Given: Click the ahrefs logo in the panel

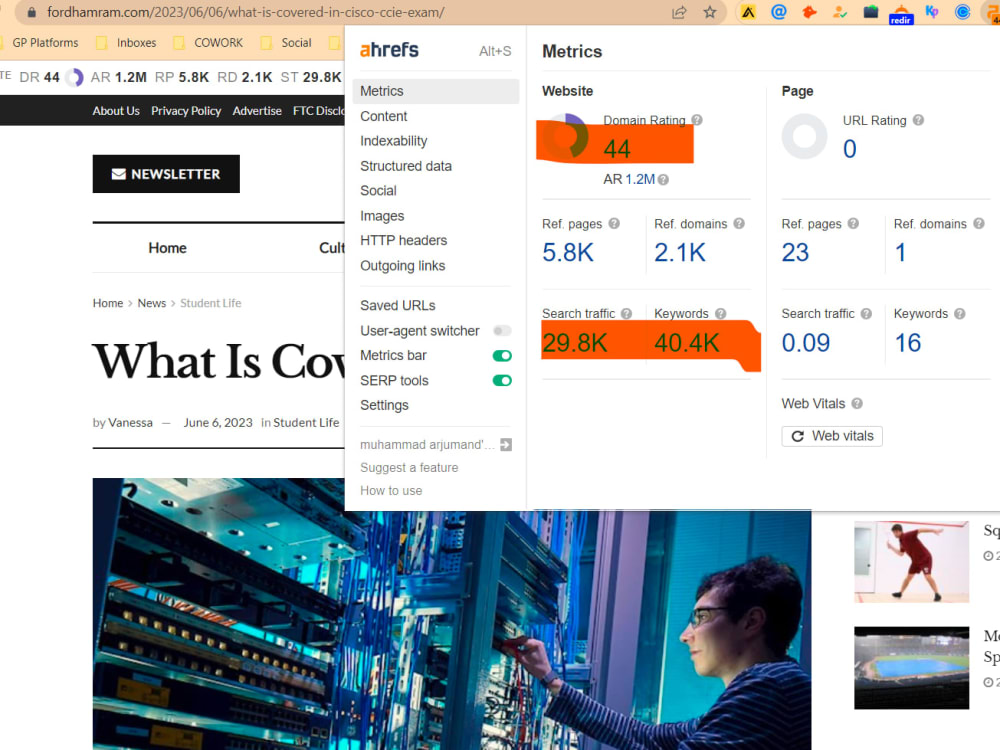Looking at the screenshot, I should click(x=389, y=50).
